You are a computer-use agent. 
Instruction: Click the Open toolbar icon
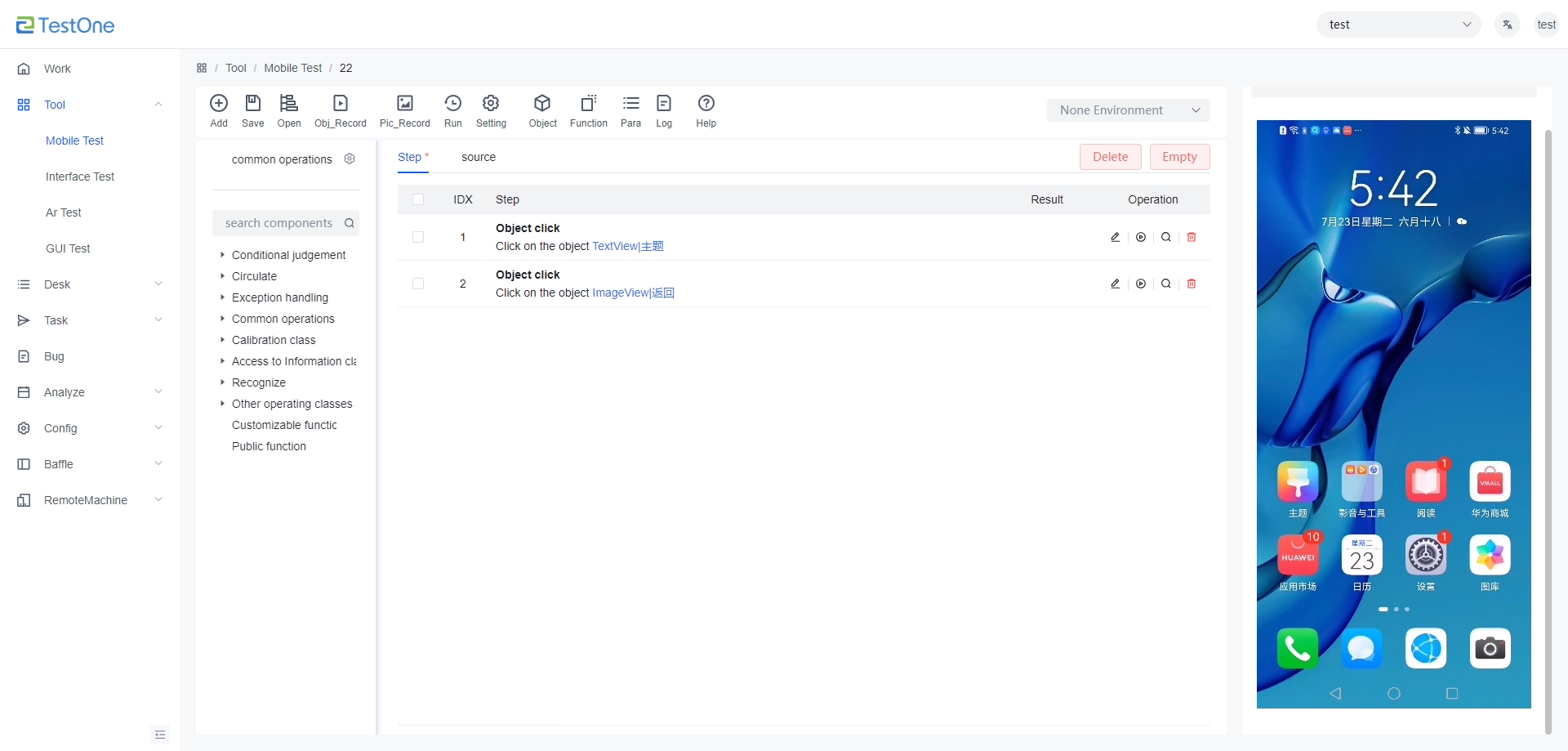289,111
